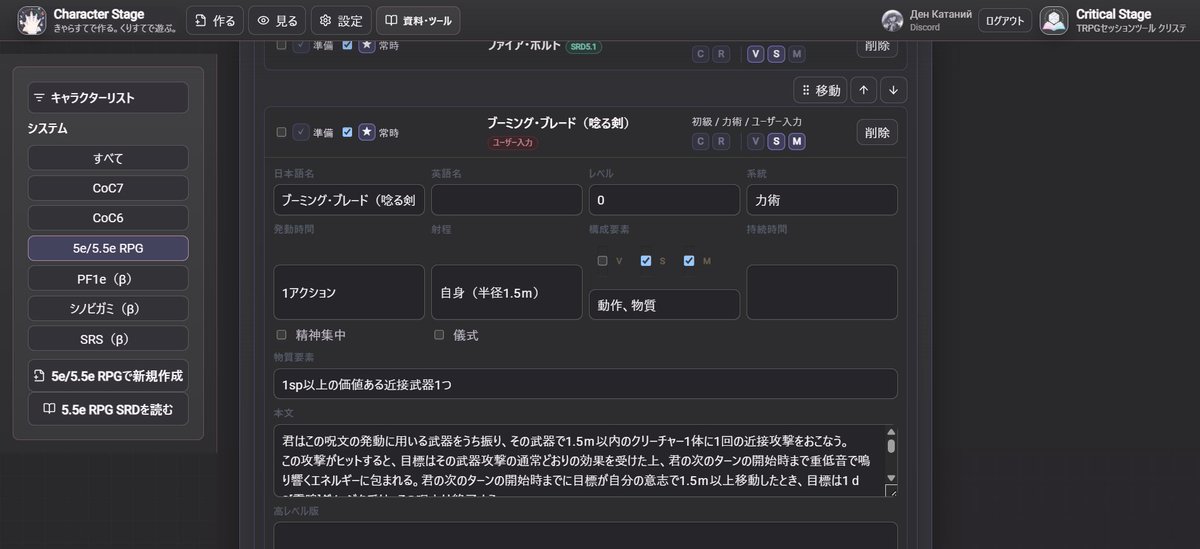Click 5e/5.5e RPGで新規作成 button
The width and height of the screenshot is (1200, 549).
point(108,376)
